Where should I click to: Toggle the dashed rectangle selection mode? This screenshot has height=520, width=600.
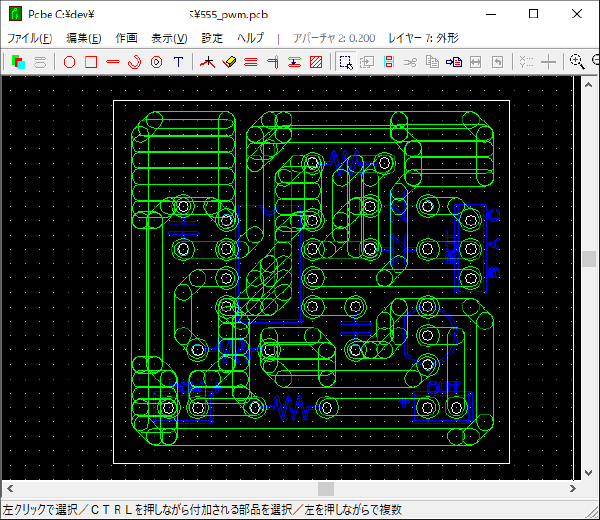pos(345,62)
